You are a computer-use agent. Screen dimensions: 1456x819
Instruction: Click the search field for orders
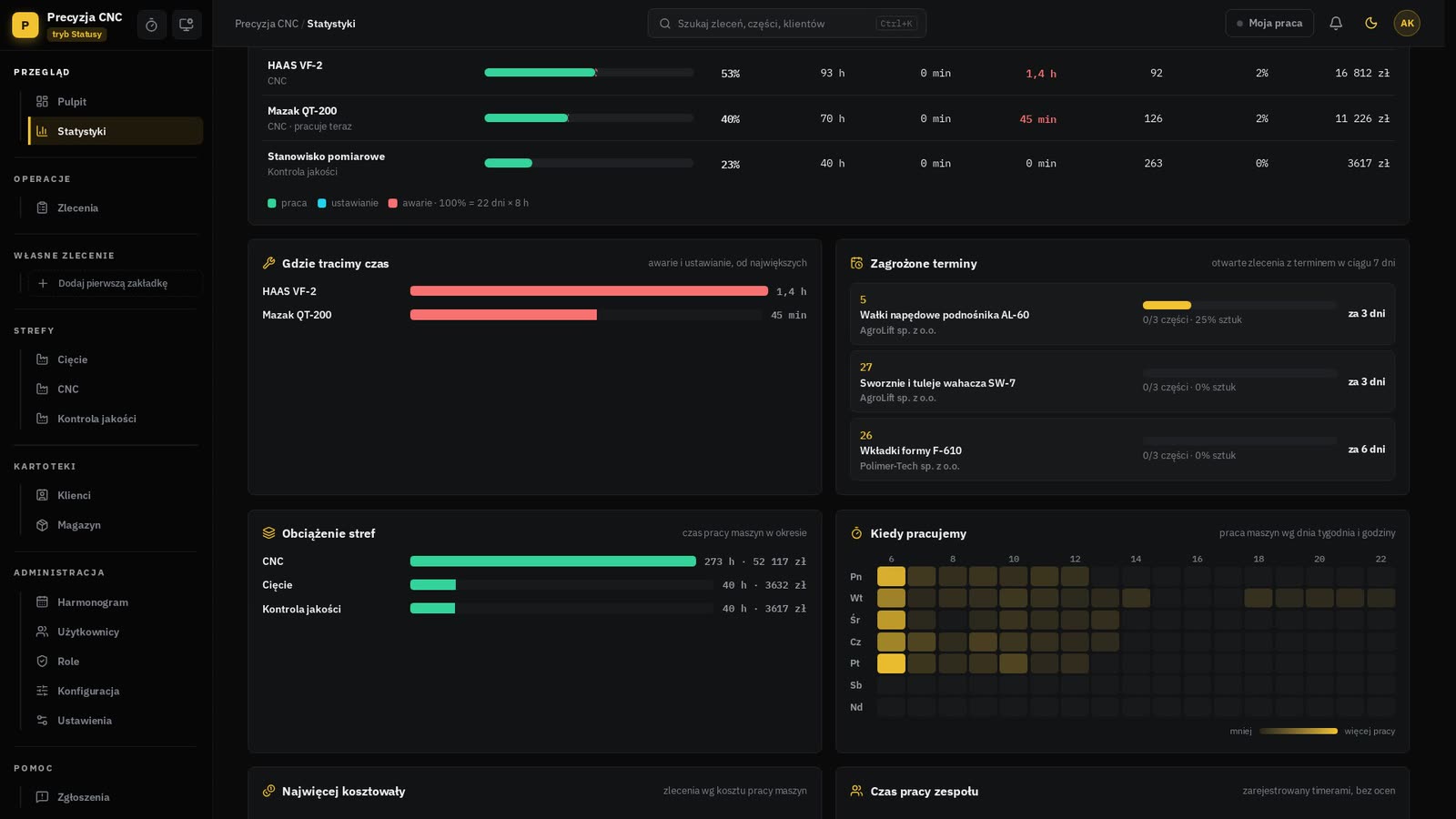786,24
